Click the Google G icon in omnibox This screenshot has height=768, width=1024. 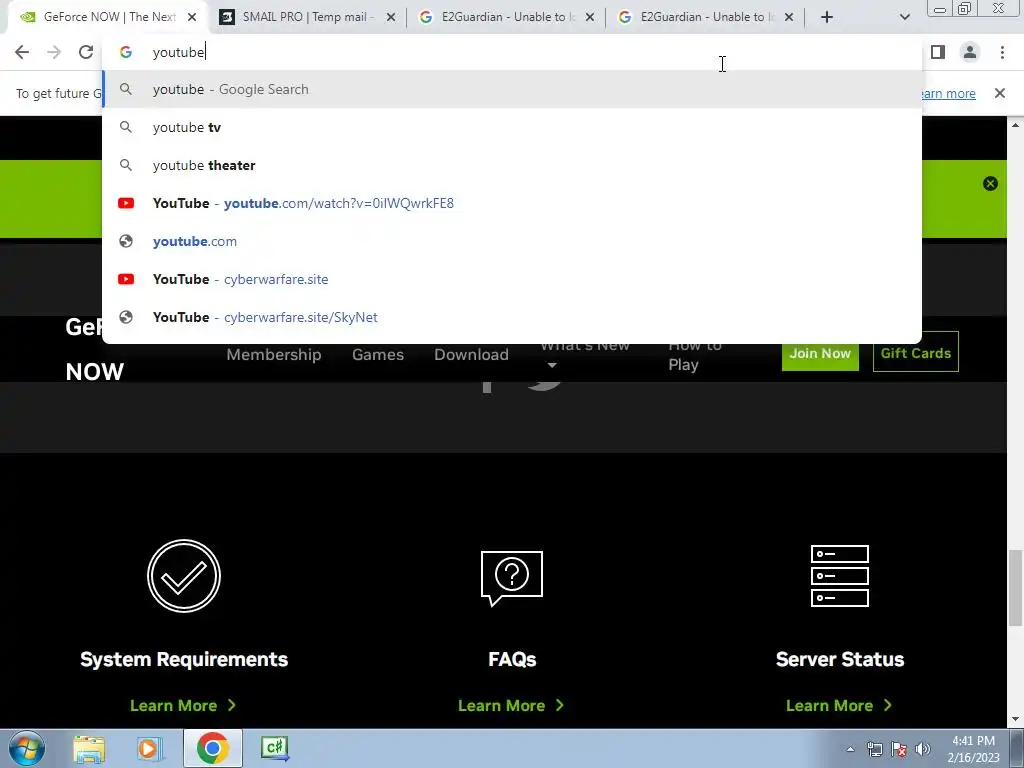(x=126, y=52)
